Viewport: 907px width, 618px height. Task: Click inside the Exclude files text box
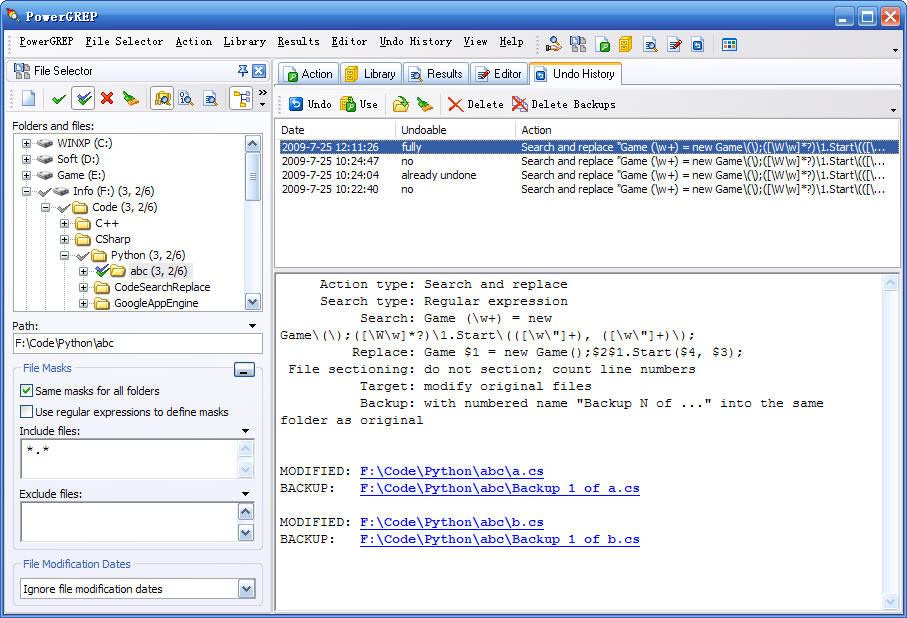pos(129,521)
